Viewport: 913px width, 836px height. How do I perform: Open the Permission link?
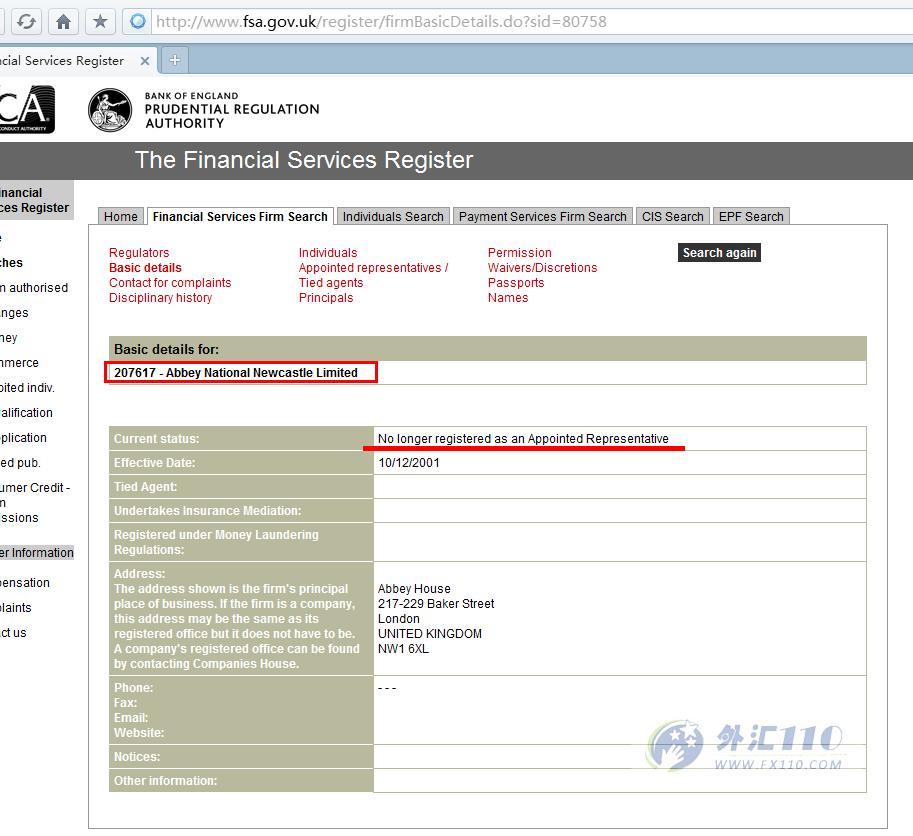click(519, 253)
